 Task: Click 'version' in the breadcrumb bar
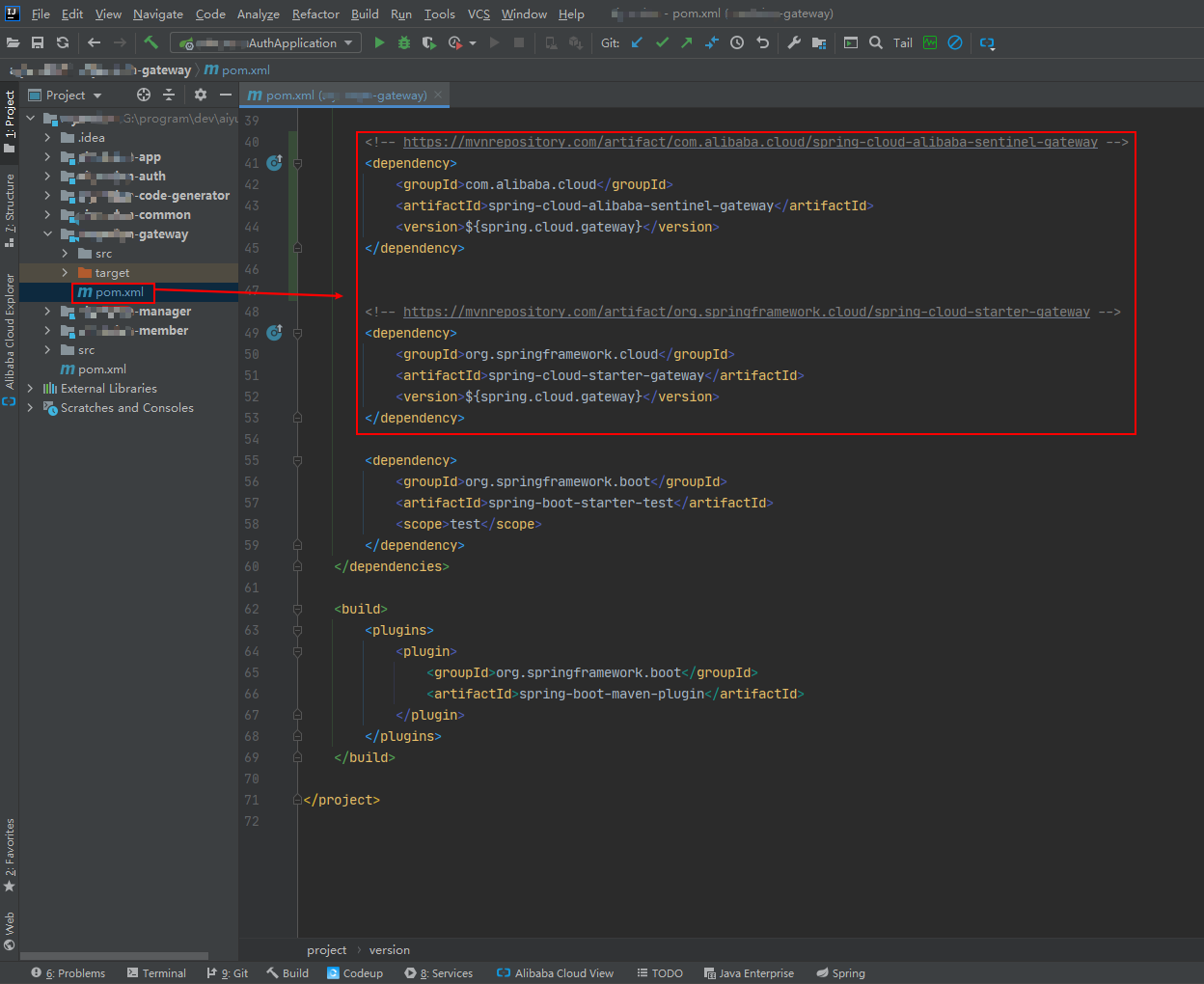[389, 949]
